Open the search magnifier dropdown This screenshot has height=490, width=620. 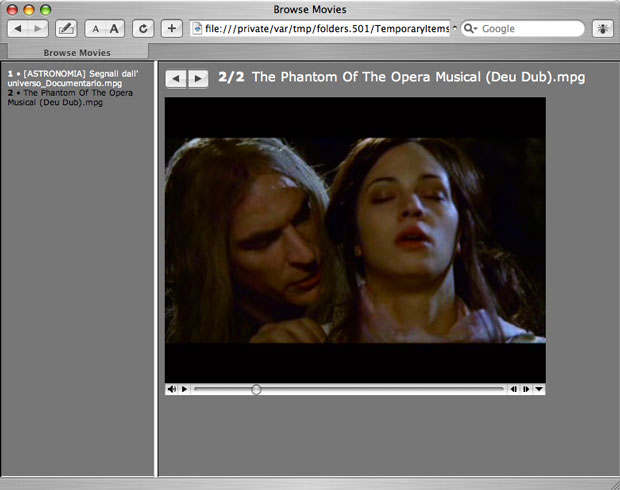(x=471, y=28)
